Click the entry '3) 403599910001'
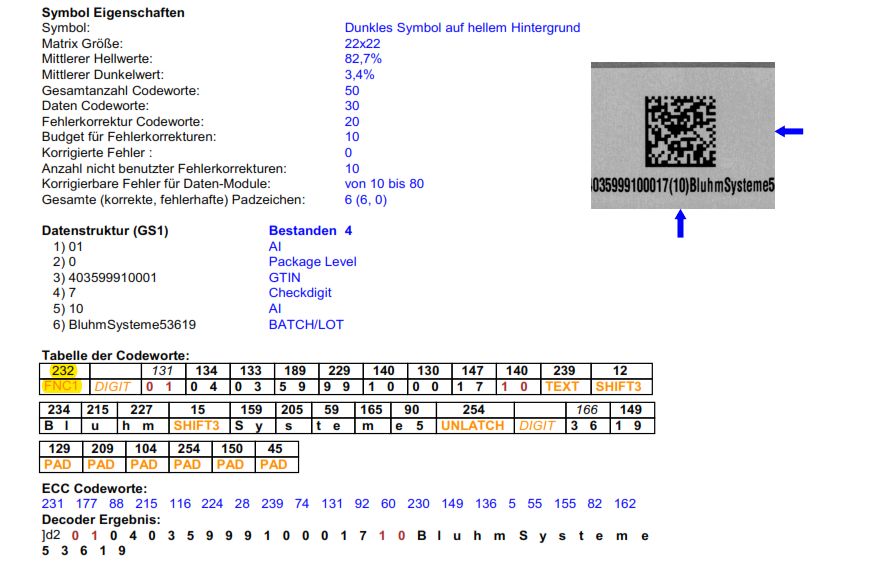 105,278
